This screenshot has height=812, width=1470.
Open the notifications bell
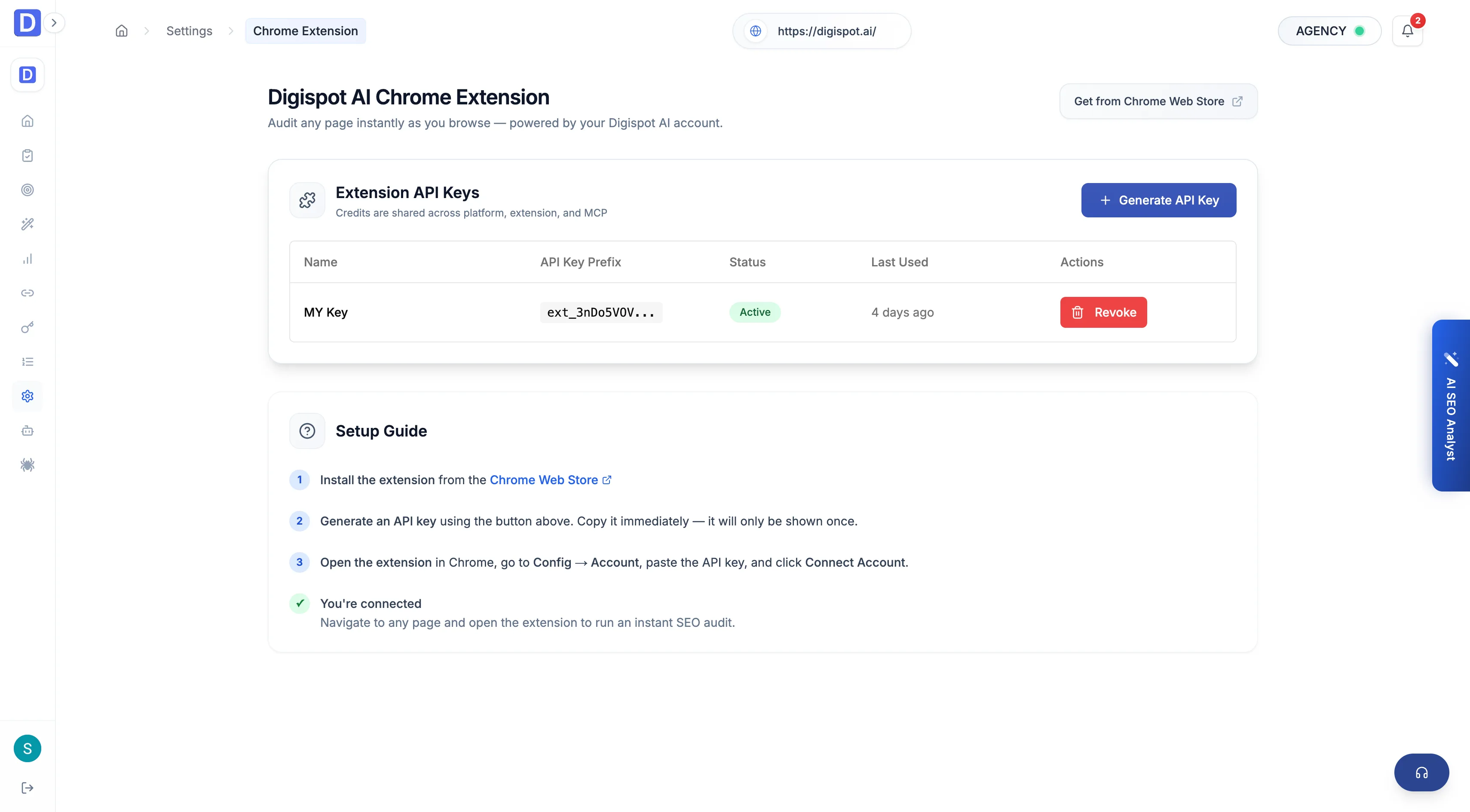(x=1408, y=31)
